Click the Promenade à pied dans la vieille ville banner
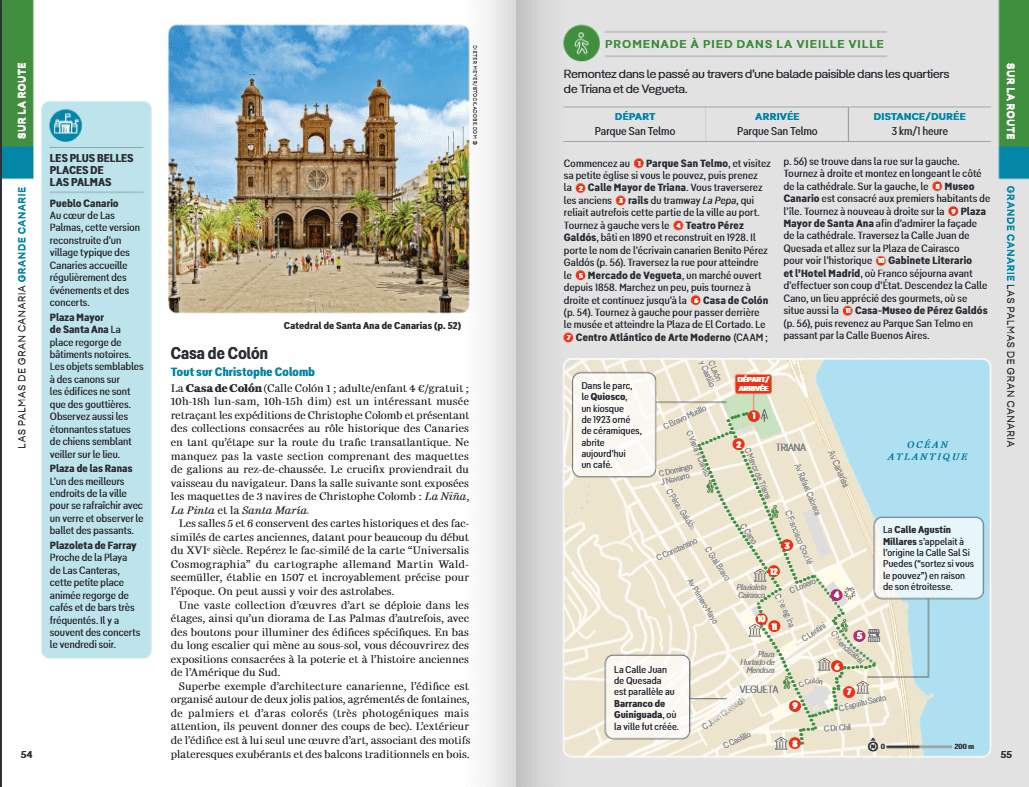Screen dimensions: 1029x787 tap(744, 44)
